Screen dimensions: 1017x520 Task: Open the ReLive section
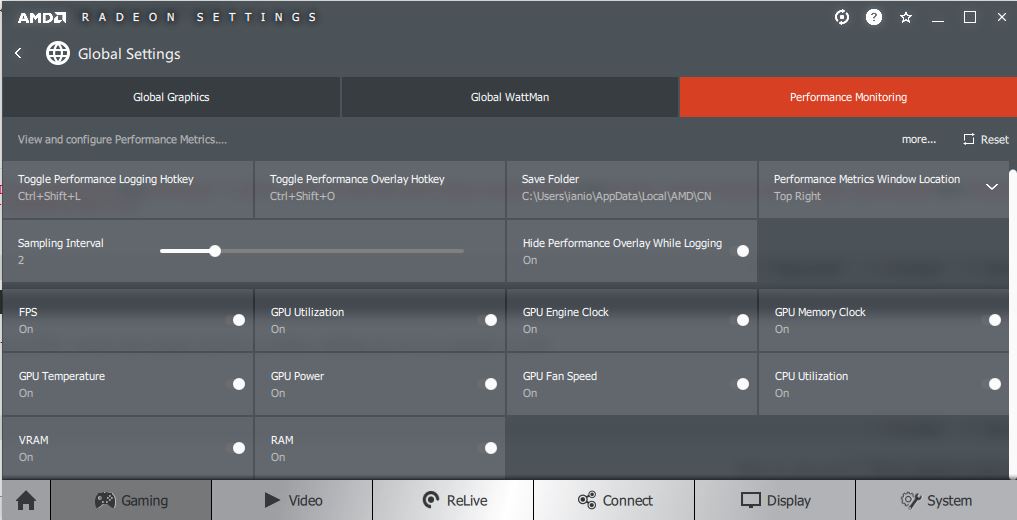[x=453, y=500]
